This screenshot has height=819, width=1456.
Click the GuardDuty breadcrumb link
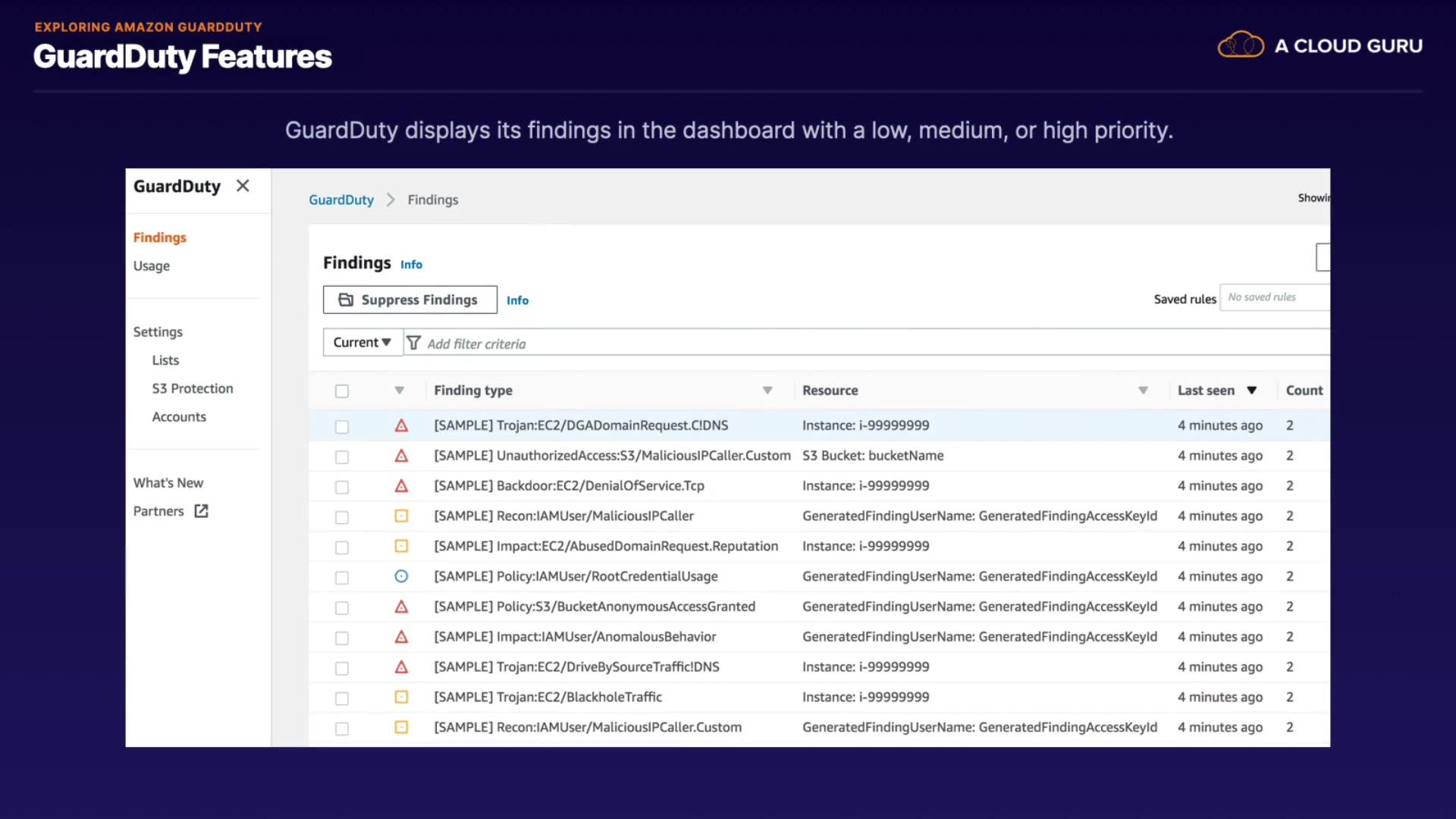point(341,200)
